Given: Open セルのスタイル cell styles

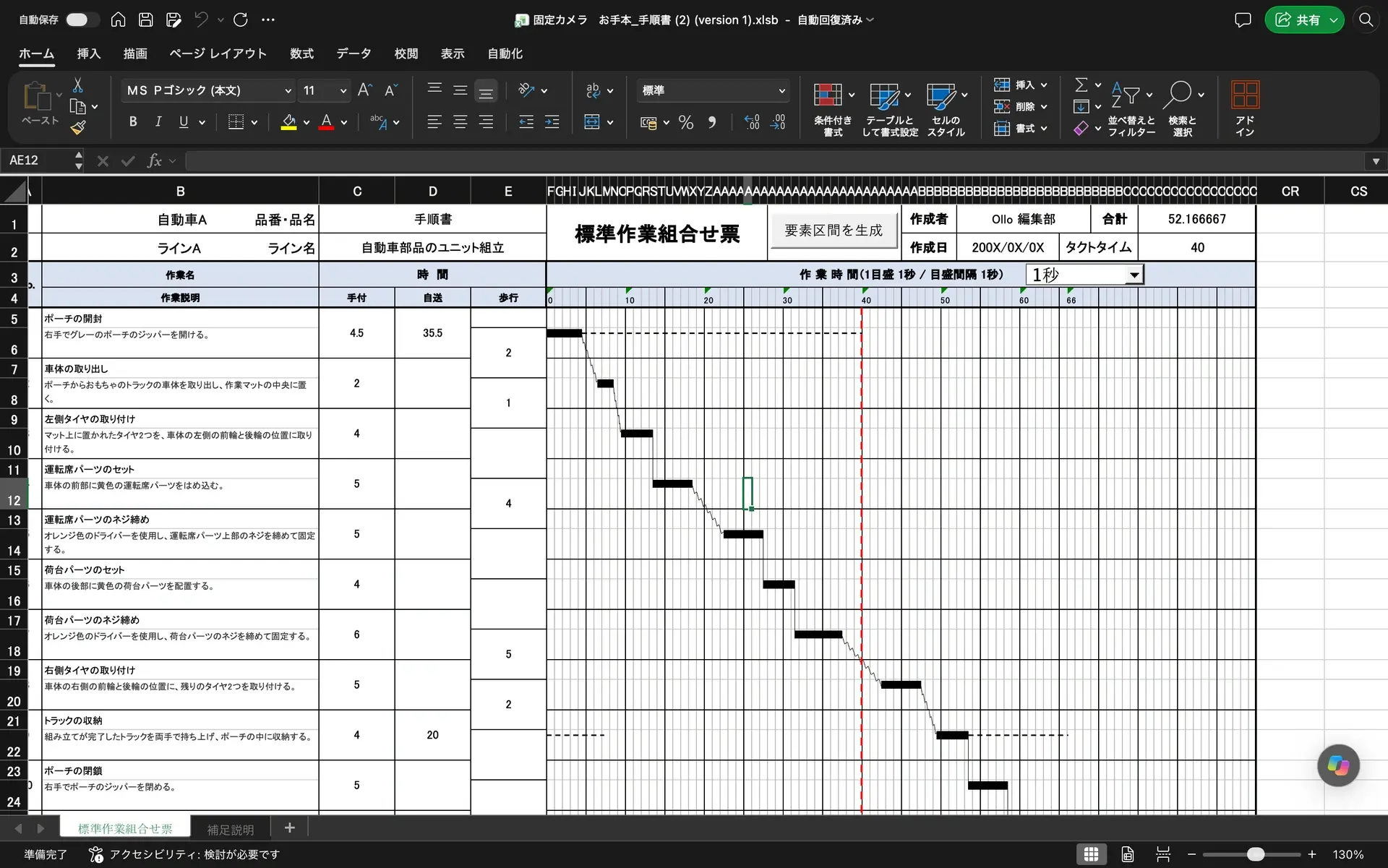Looking at the screenshot, I should click(946, 108).
